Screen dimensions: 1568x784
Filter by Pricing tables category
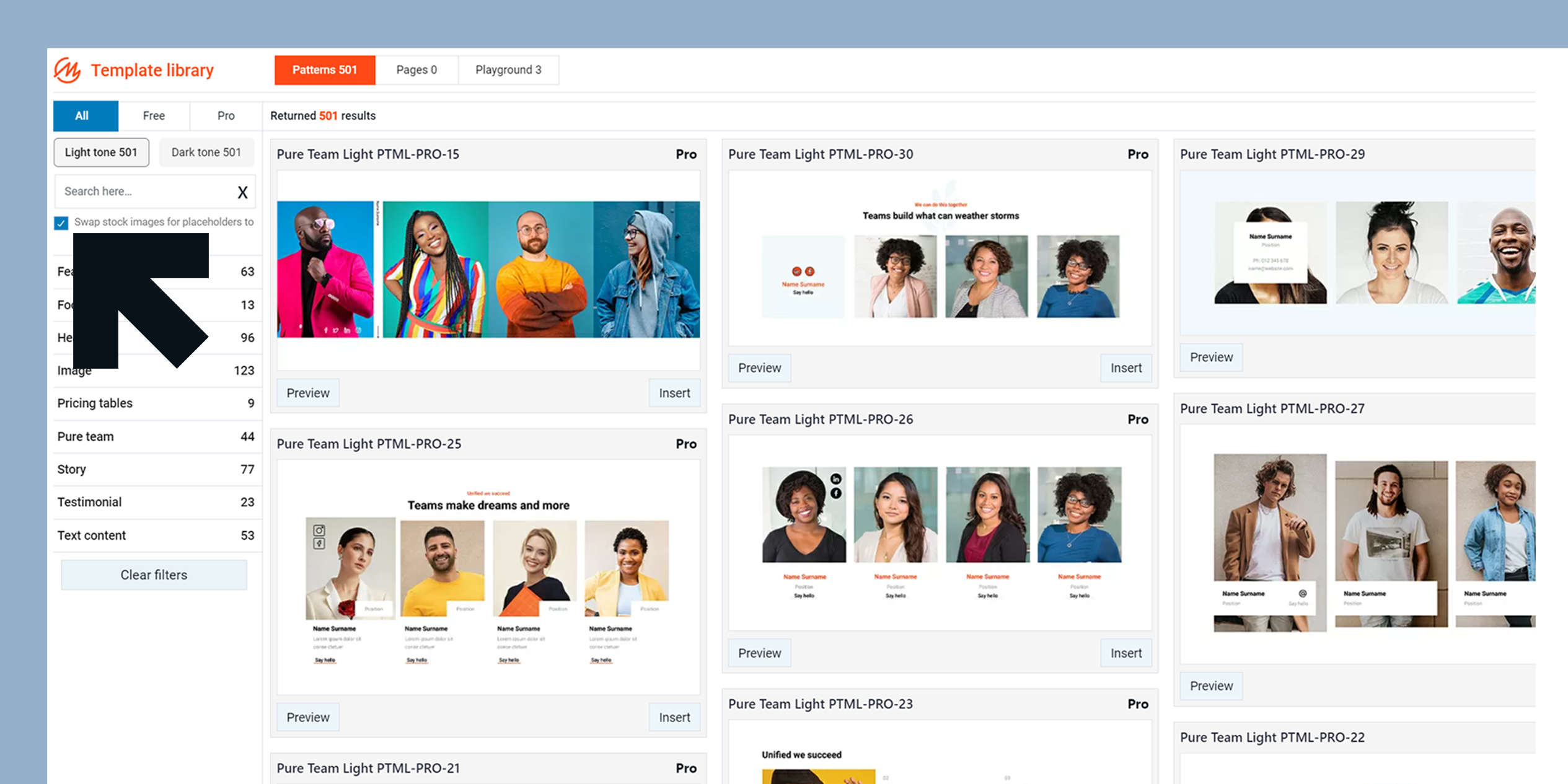[x=156, y=403]
